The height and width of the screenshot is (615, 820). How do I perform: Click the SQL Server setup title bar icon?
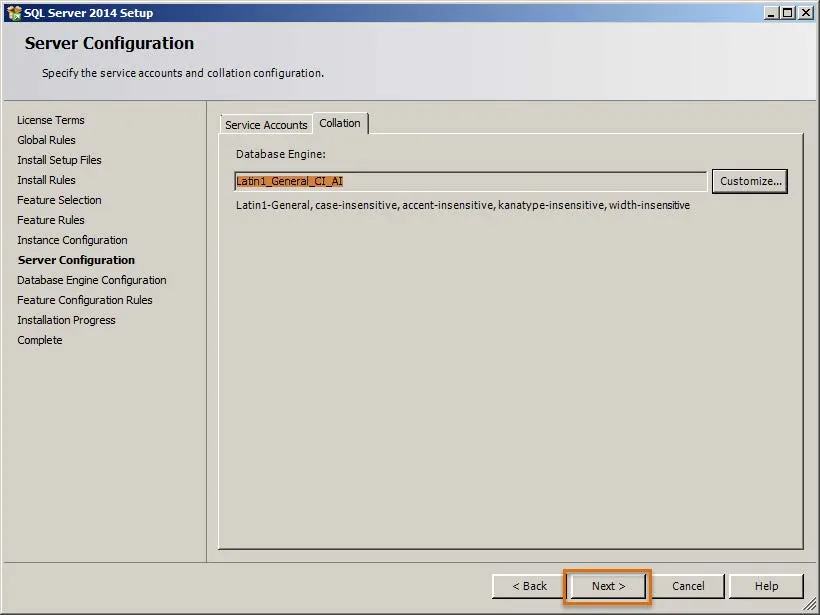(14, 13)
